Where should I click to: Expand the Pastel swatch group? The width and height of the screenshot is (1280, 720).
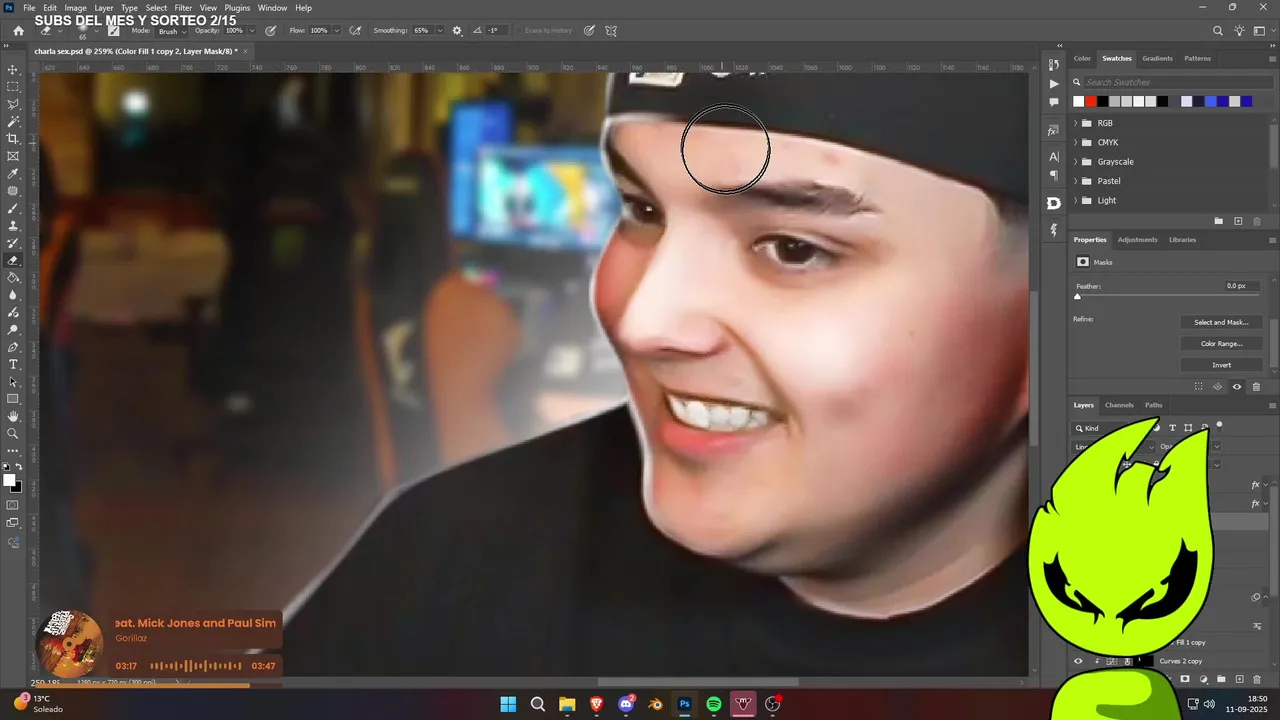tap(1076, 181)
